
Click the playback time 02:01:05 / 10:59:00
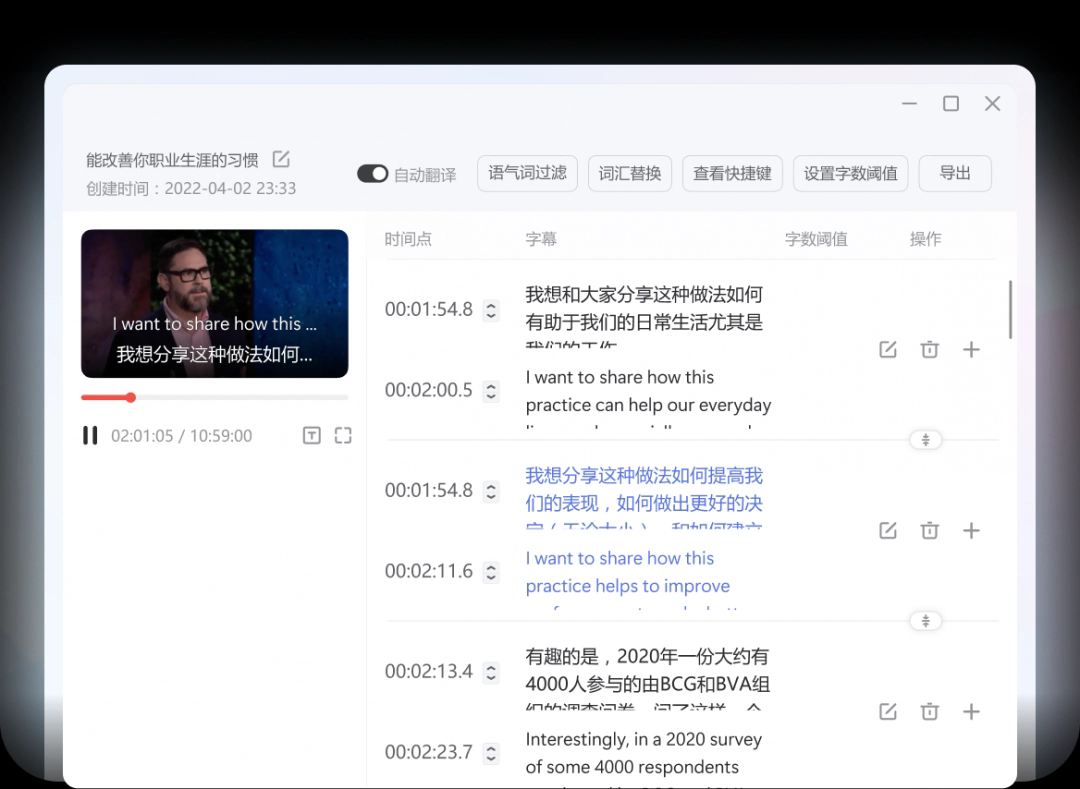tap(182, 436)
